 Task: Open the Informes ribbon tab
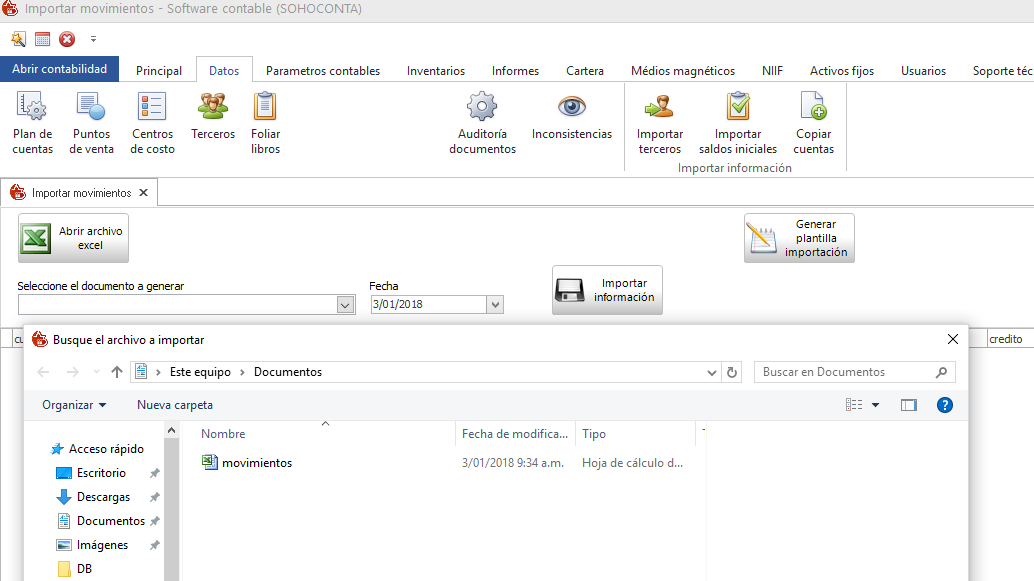point(515,71)
